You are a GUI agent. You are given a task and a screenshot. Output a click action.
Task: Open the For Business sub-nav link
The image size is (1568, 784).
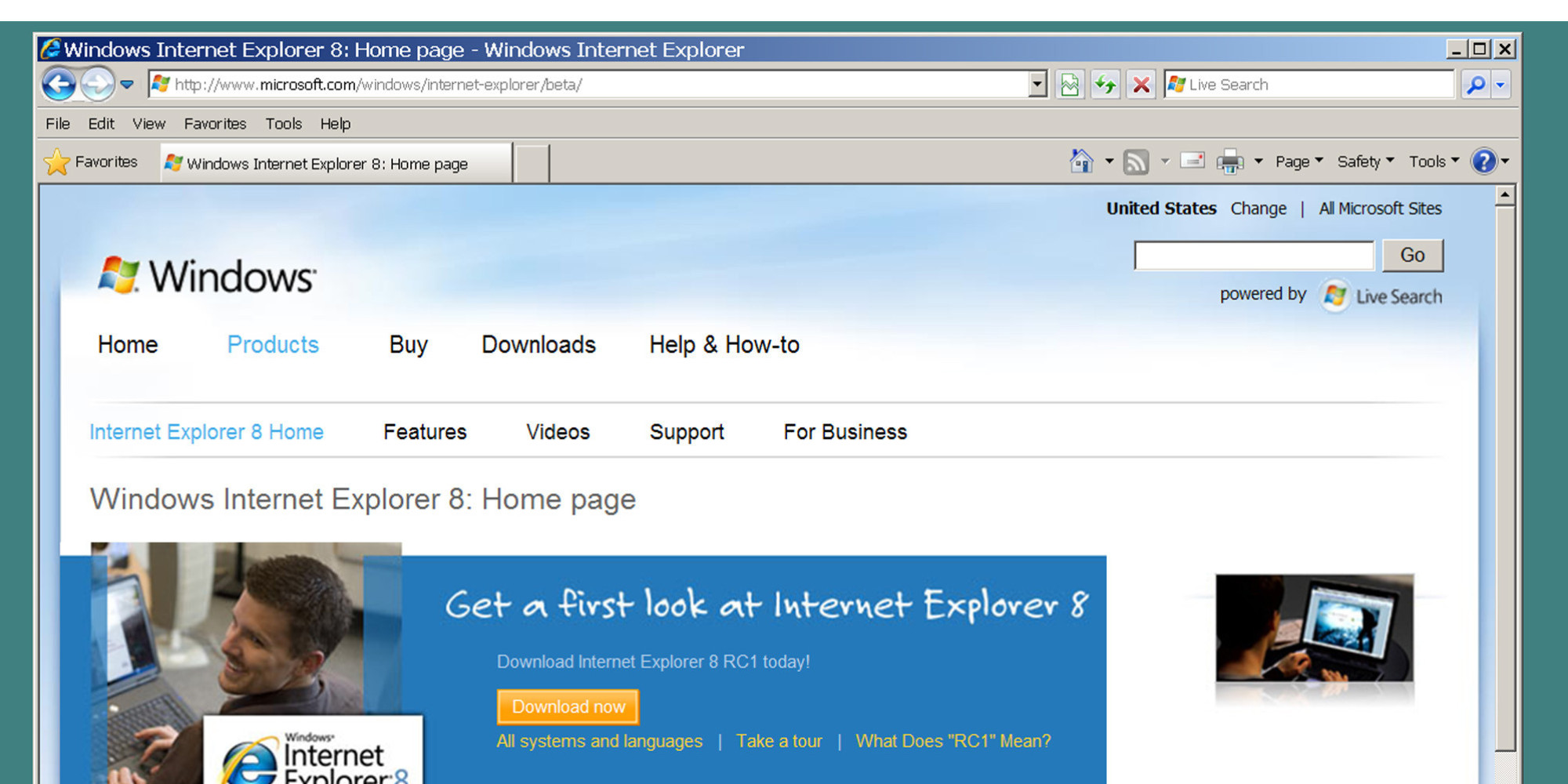[x=845, y=432]
